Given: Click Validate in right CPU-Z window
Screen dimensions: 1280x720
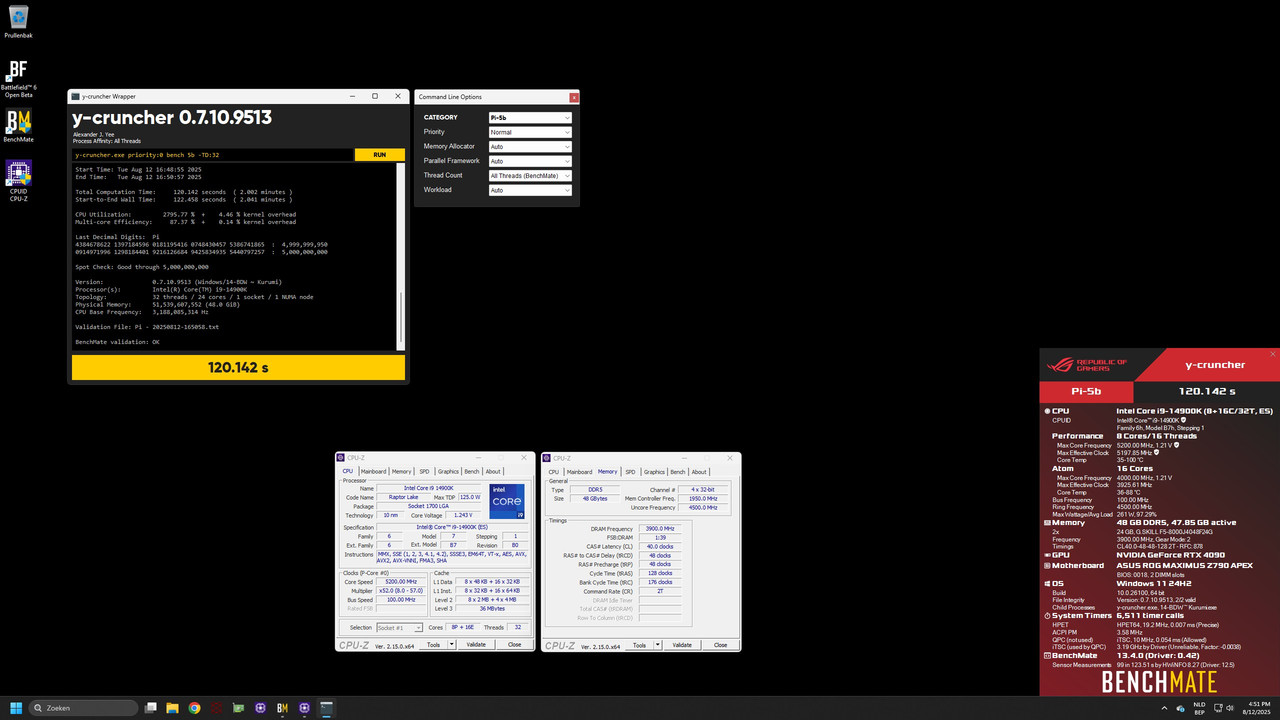Looking at the screenshot, I should point(682,645).
